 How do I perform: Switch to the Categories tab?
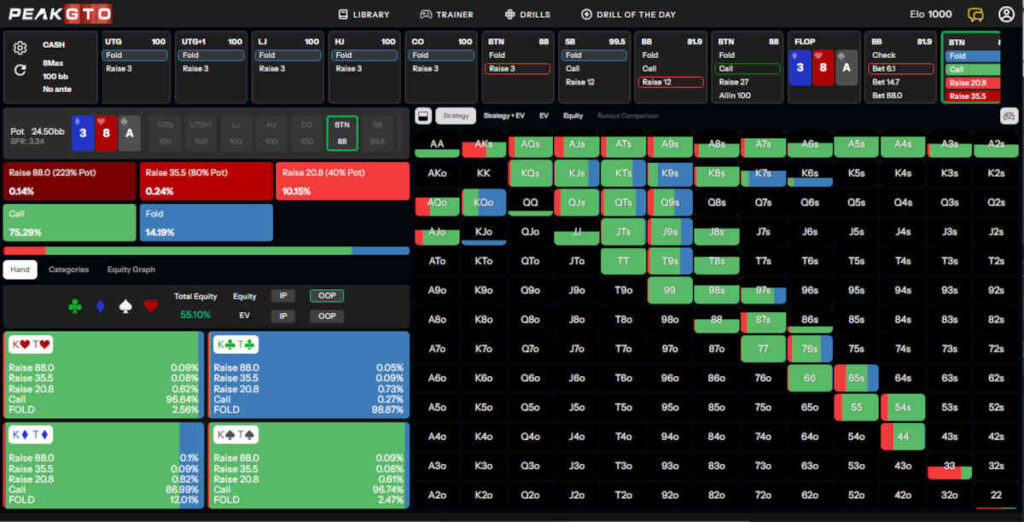click(x=69, y=269)
